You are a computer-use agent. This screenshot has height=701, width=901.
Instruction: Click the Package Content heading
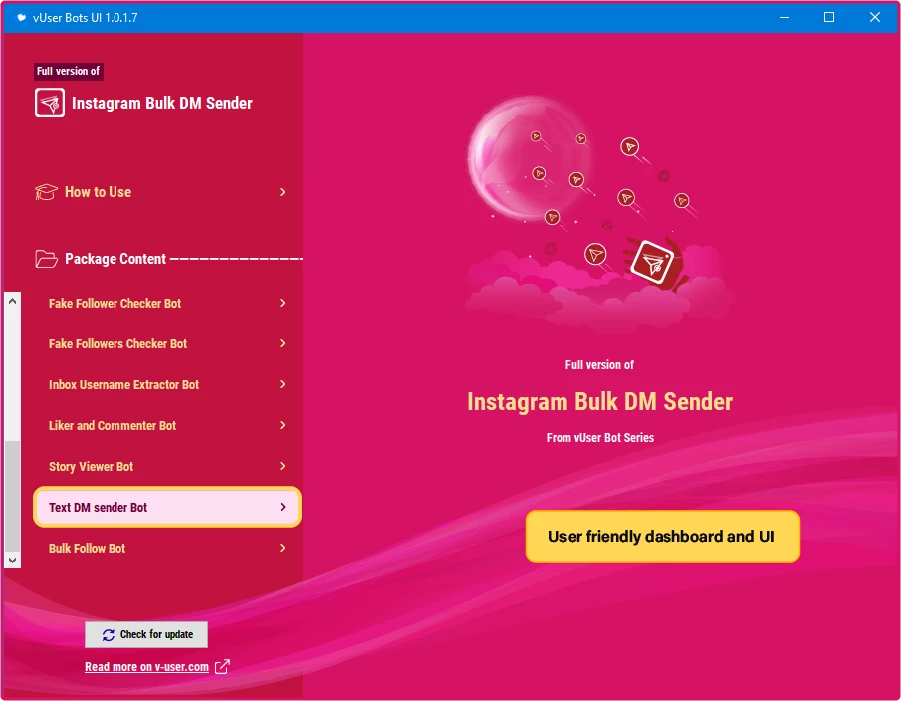coord(115,259)
